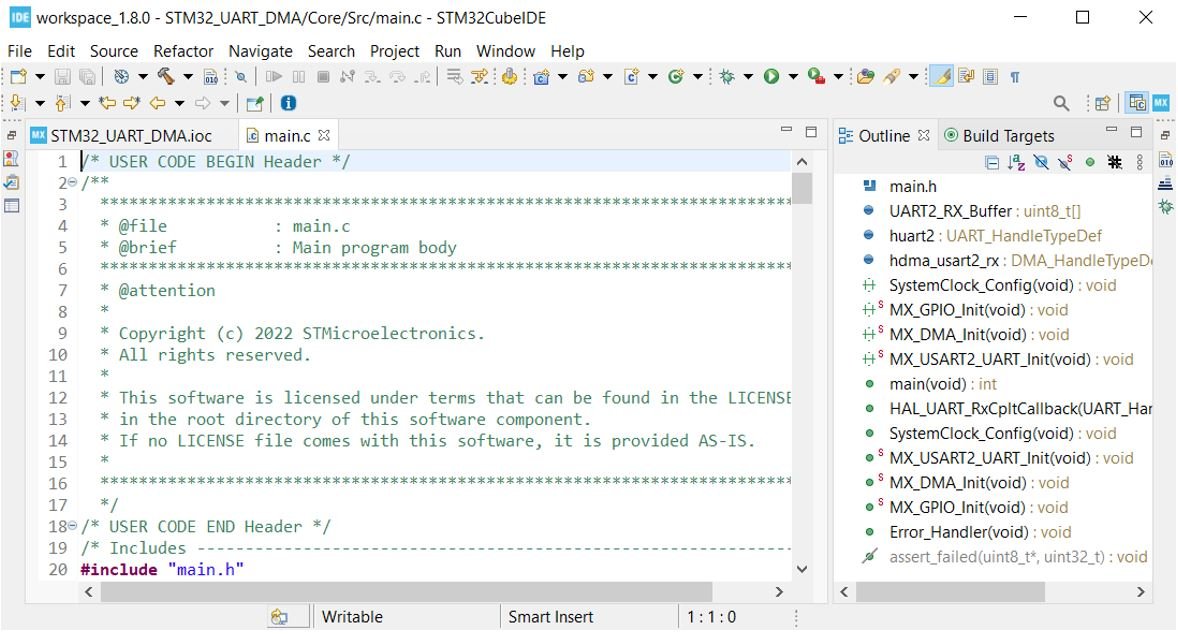Open the Next Annotation dropdown arrow
This screenshot has height=634, width=1178.
40,104
